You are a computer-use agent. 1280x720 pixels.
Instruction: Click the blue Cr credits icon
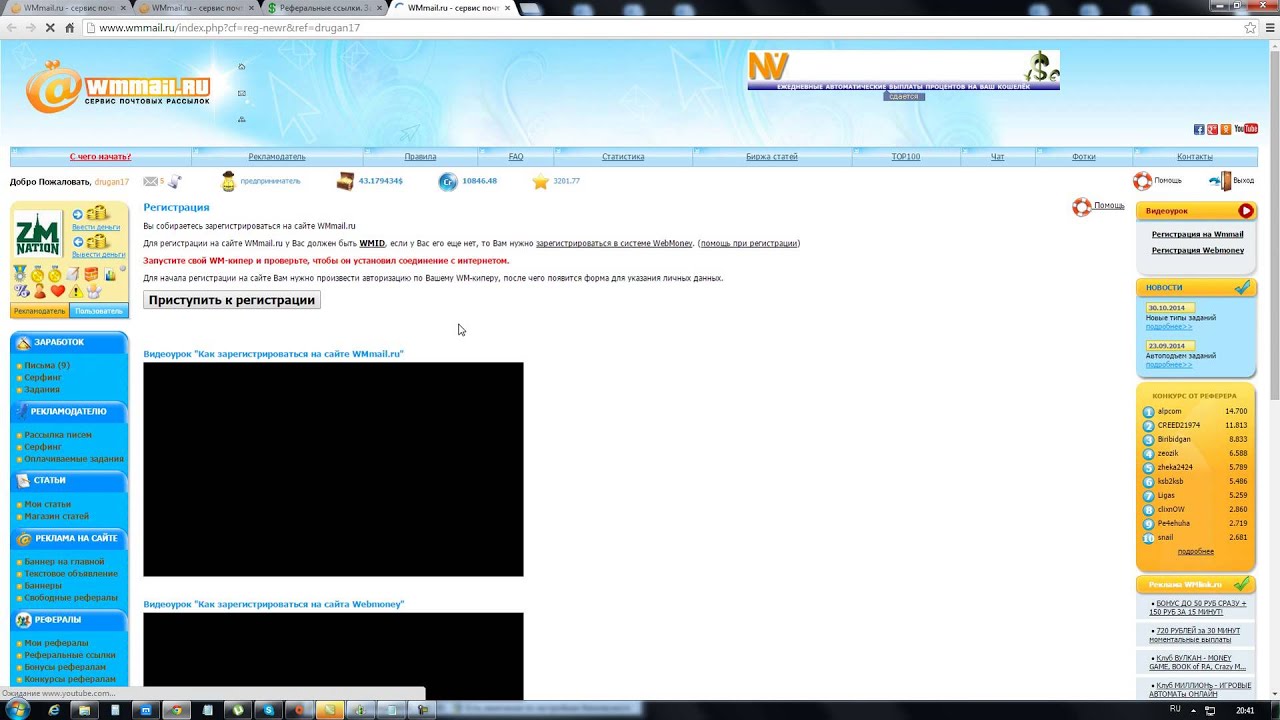[448, 181]
